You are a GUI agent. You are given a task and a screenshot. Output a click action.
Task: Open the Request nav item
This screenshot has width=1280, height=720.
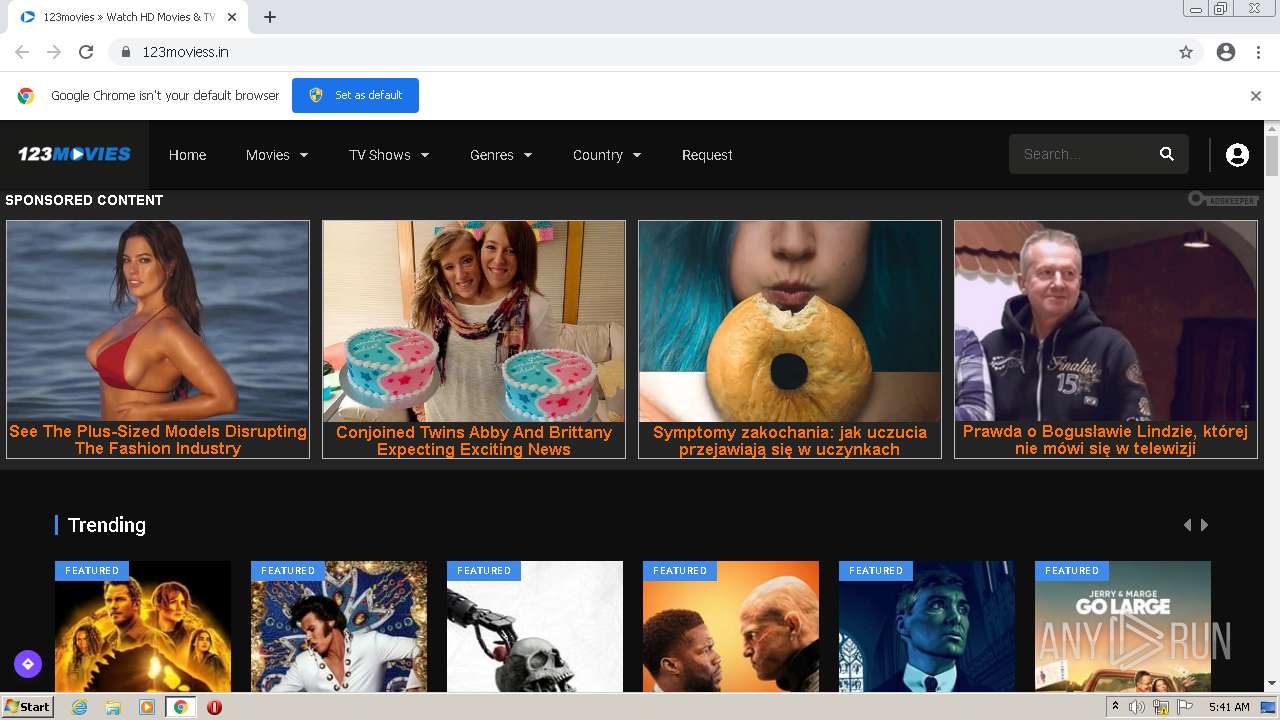point(707,155)
